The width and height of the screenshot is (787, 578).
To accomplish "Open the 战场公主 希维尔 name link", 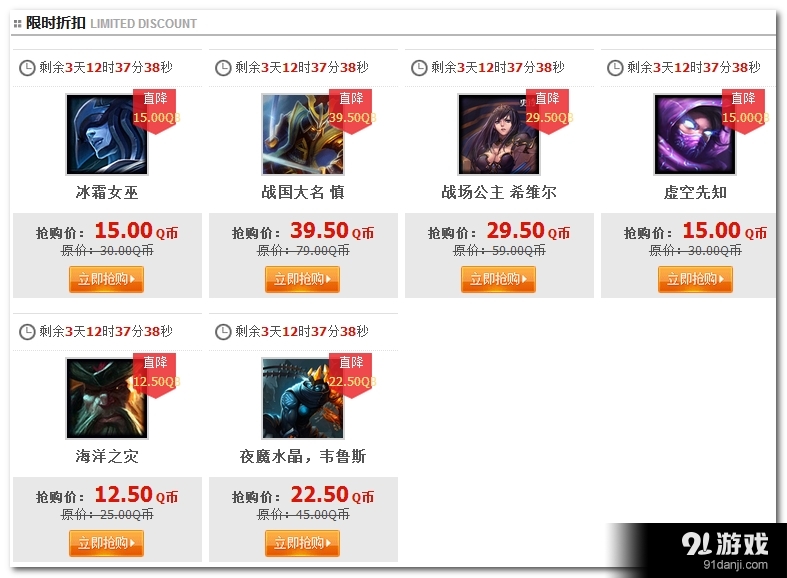I will click(x=499, y=192).
